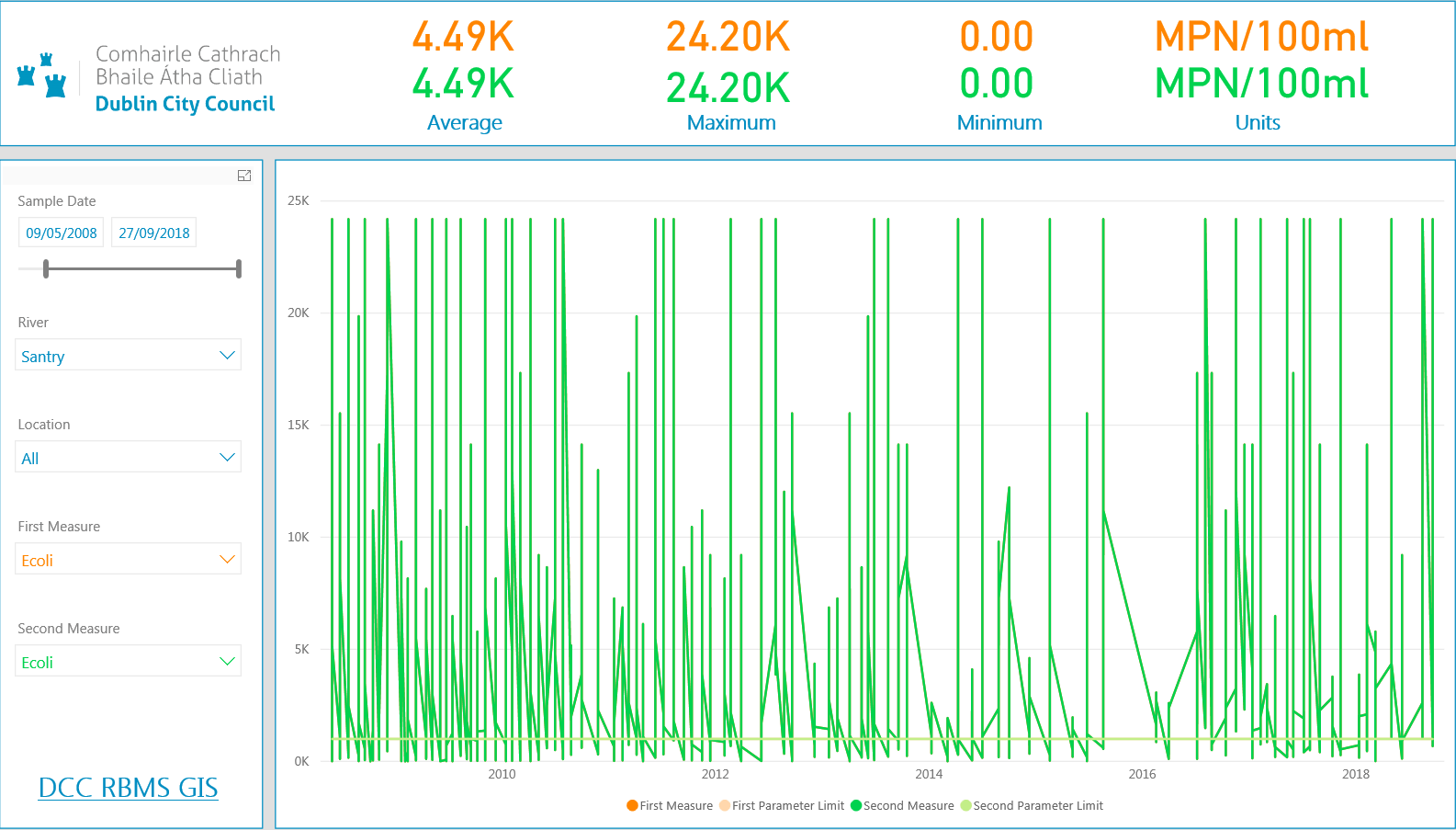
Task: Open the First Measure Ecoli dropdown
Action: (128, 560)
